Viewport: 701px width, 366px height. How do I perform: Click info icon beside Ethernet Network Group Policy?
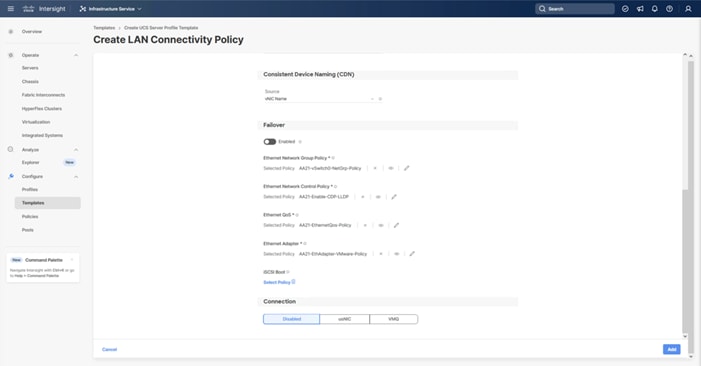(x=333, y=158)
